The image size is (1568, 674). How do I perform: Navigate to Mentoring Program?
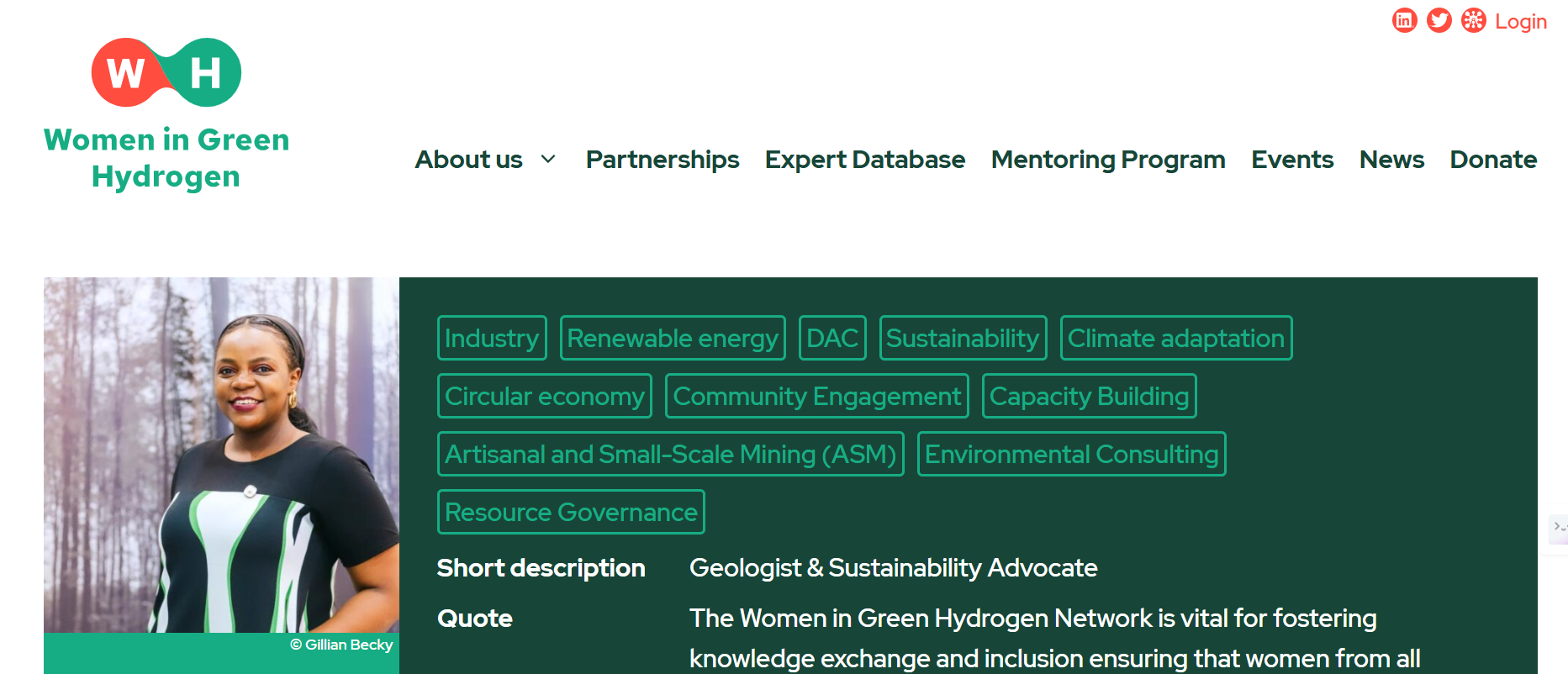coord(1107,160)
